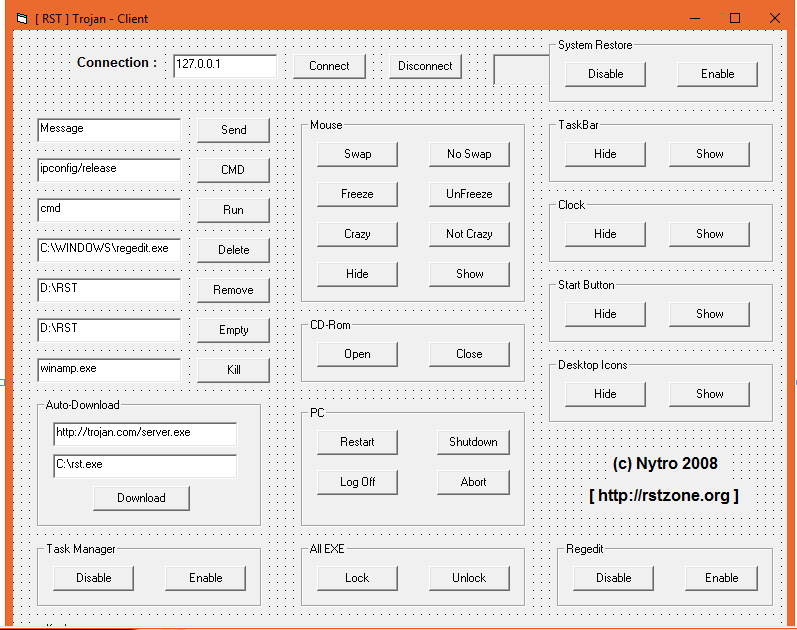Click Hide in the TaskBar group
The width and height of the screenshot is (797, 630).
point(605,154)
